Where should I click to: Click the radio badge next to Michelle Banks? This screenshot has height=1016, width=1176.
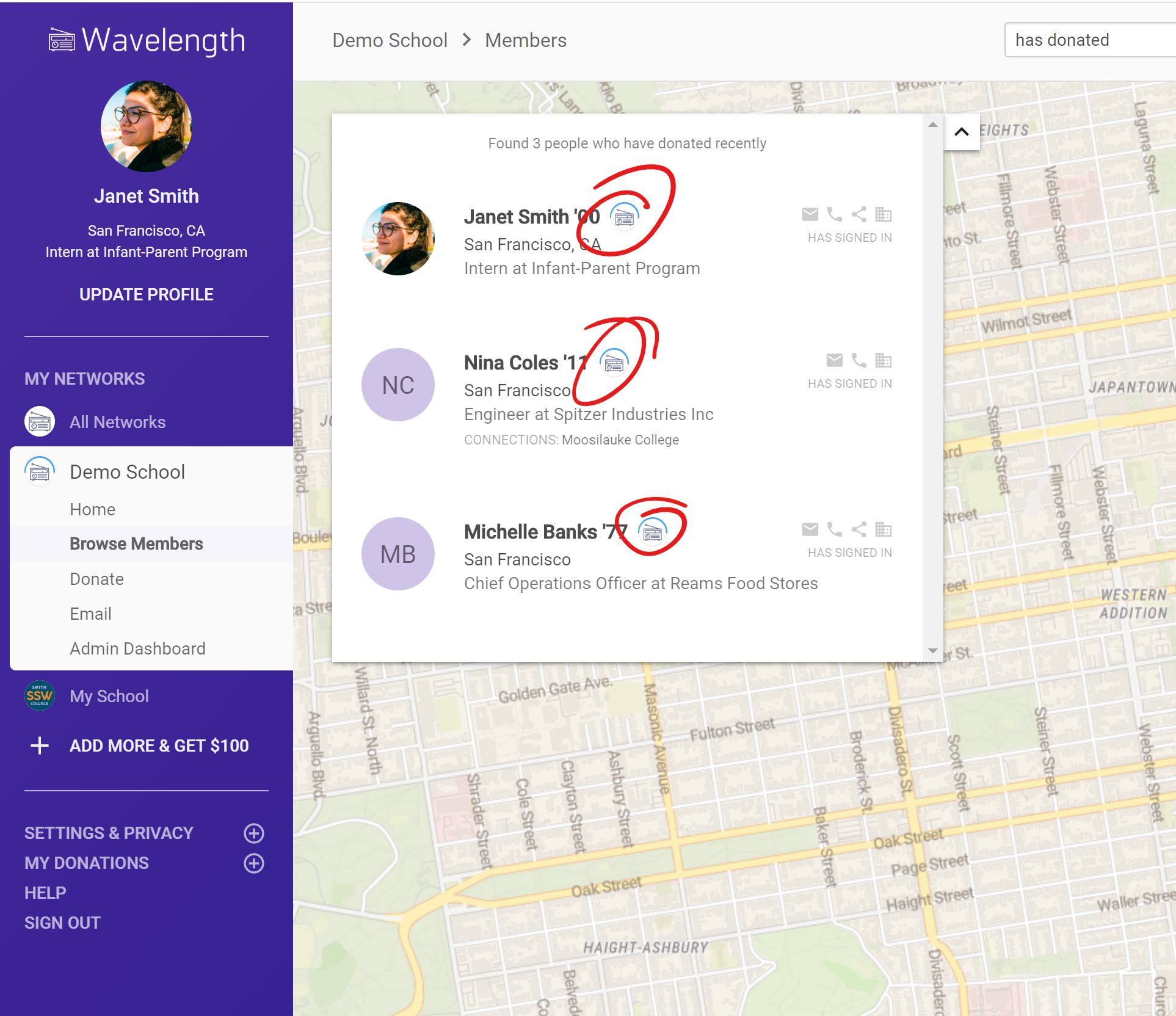pos(652,533)
